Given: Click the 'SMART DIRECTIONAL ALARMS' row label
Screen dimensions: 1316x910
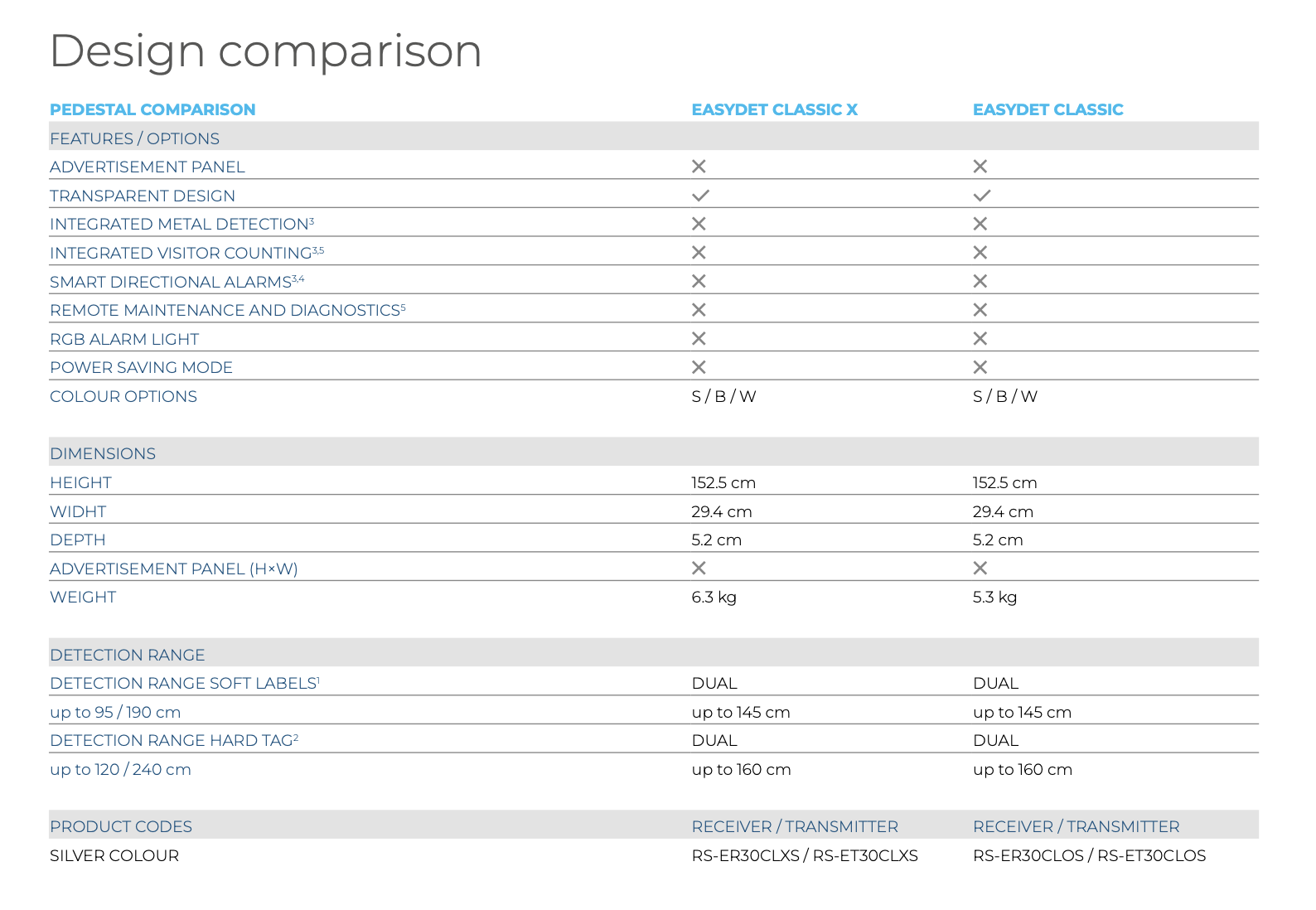Looking at the screenshot, I should click(x=177, y=282).
